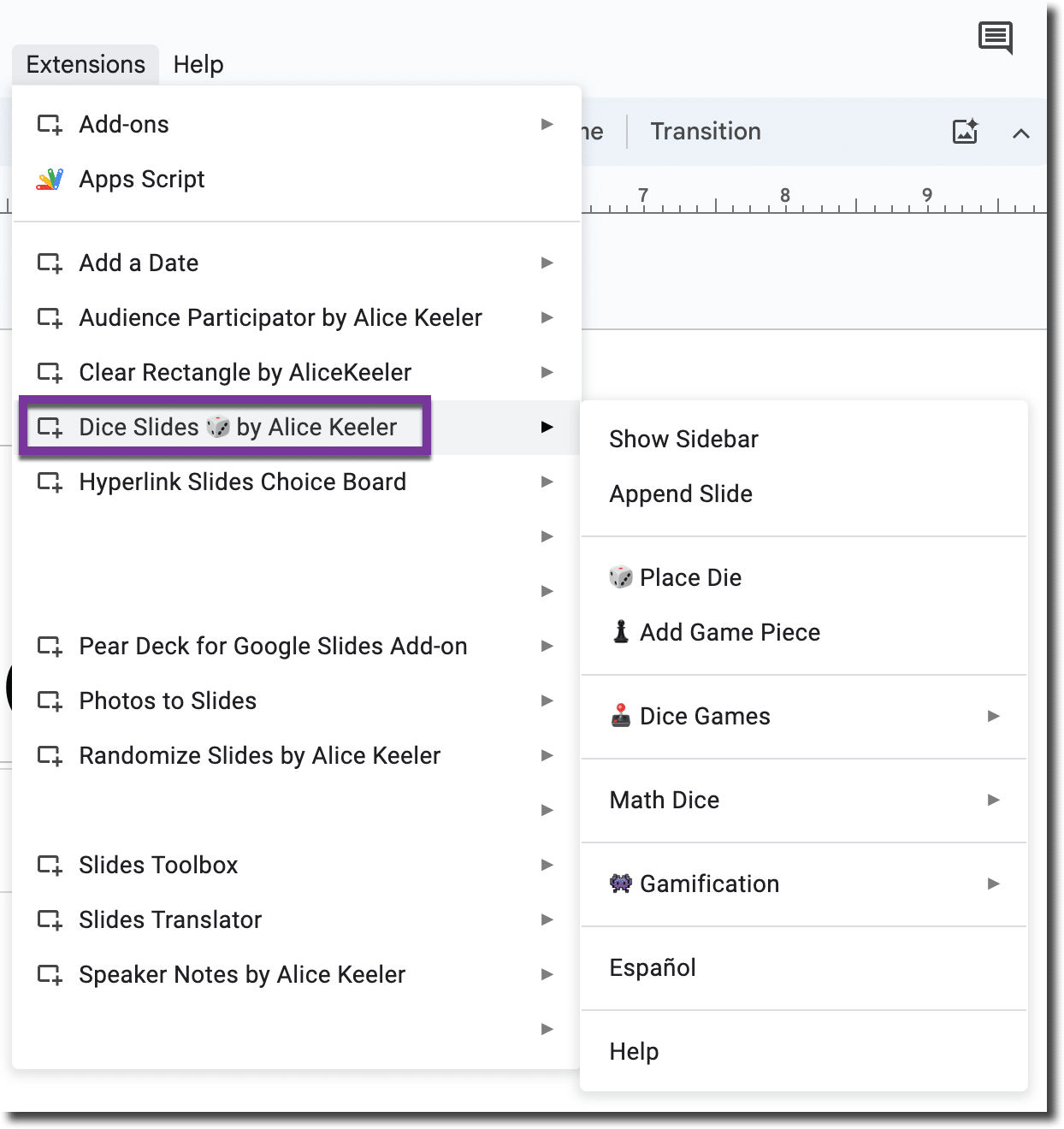Click the Gamification monster icon

(621, 884)
